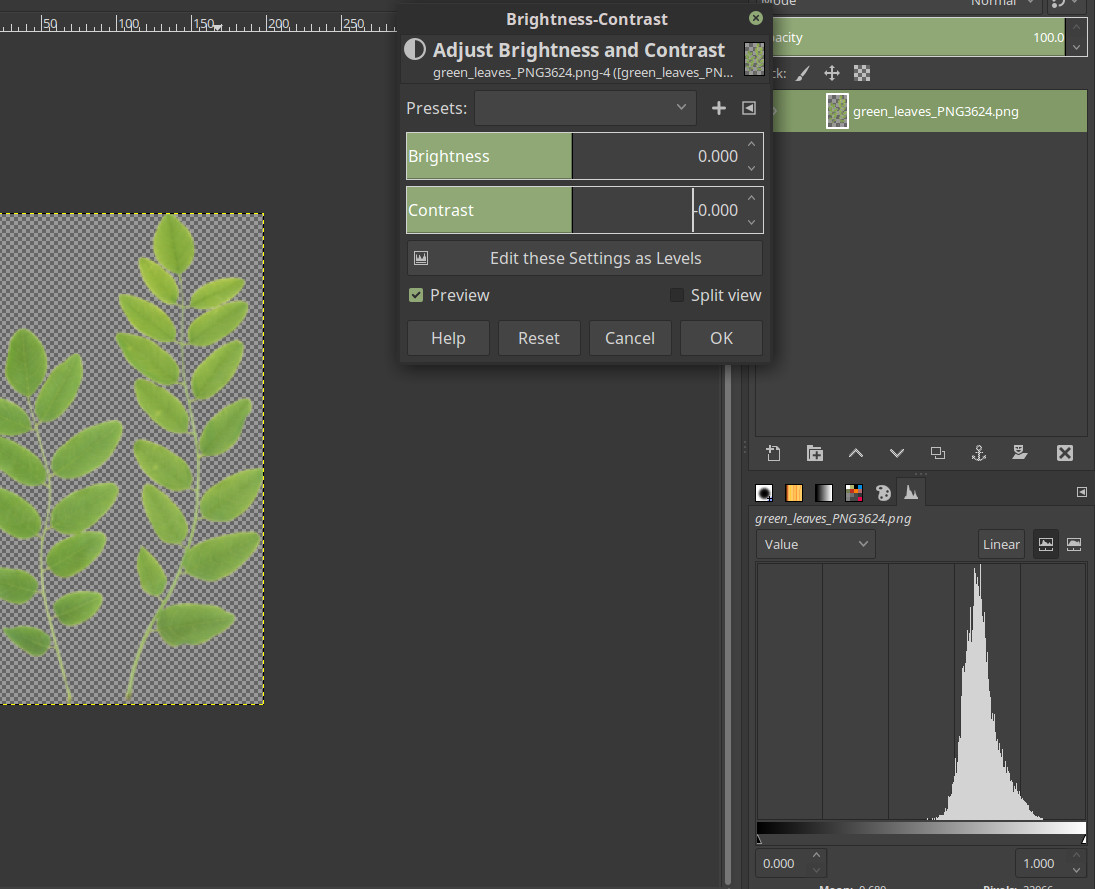Click the add layer mask icon
This screenshot has height=889, width=1095.
[1020, 453]
